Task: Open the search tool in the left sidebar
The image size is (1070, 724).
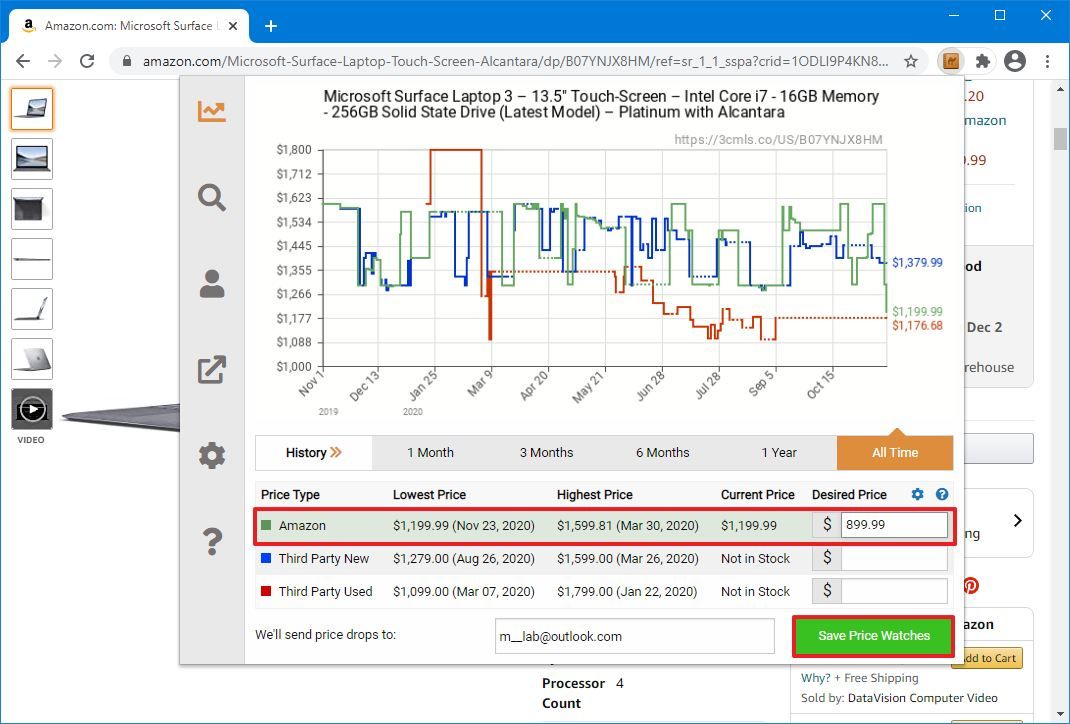Action: point(210,197)
